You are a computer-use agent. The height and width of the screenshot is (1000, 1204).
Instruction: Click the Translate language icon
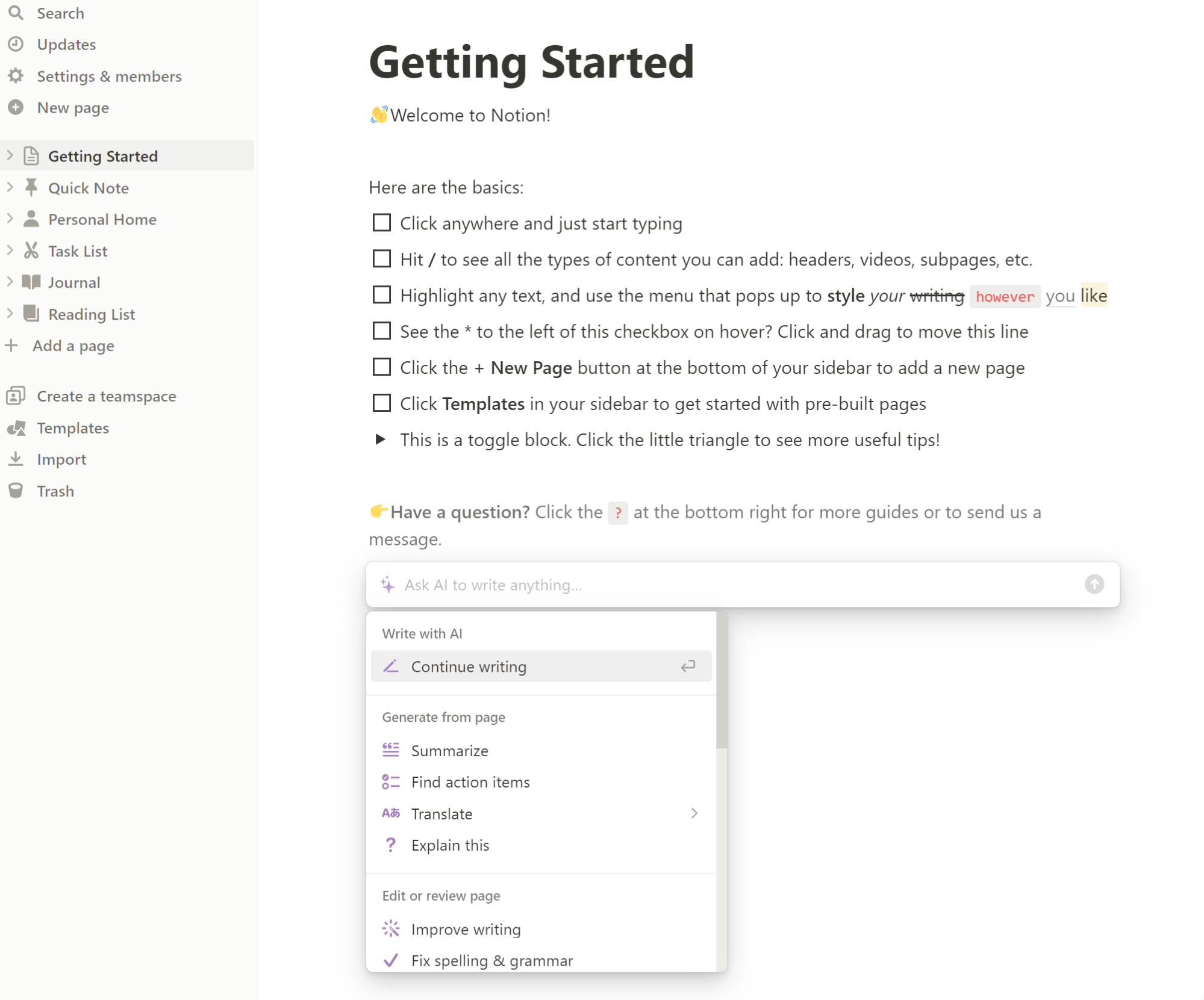click(391, 813)
